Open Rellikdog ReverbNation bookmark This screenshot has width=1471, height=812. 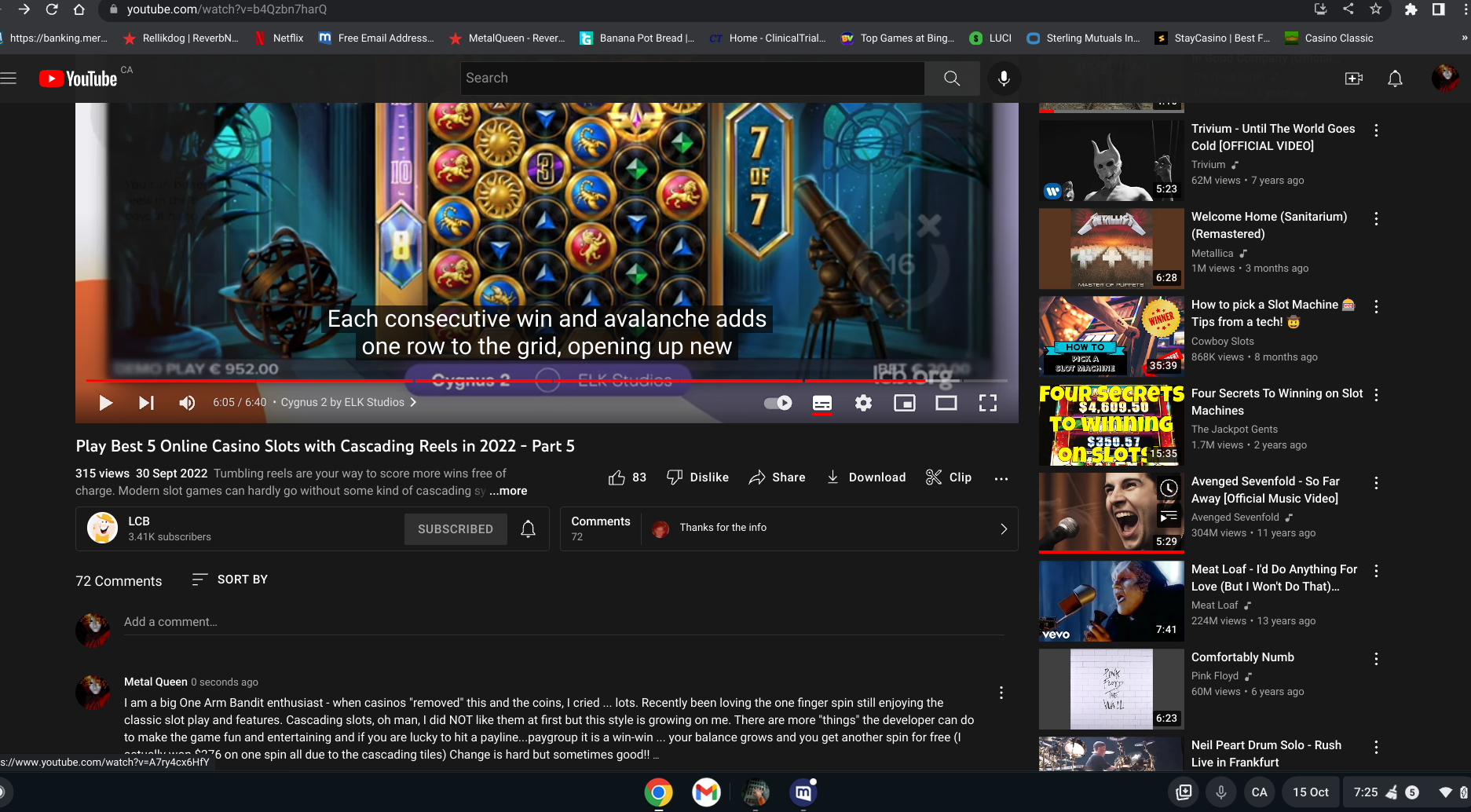181,38
